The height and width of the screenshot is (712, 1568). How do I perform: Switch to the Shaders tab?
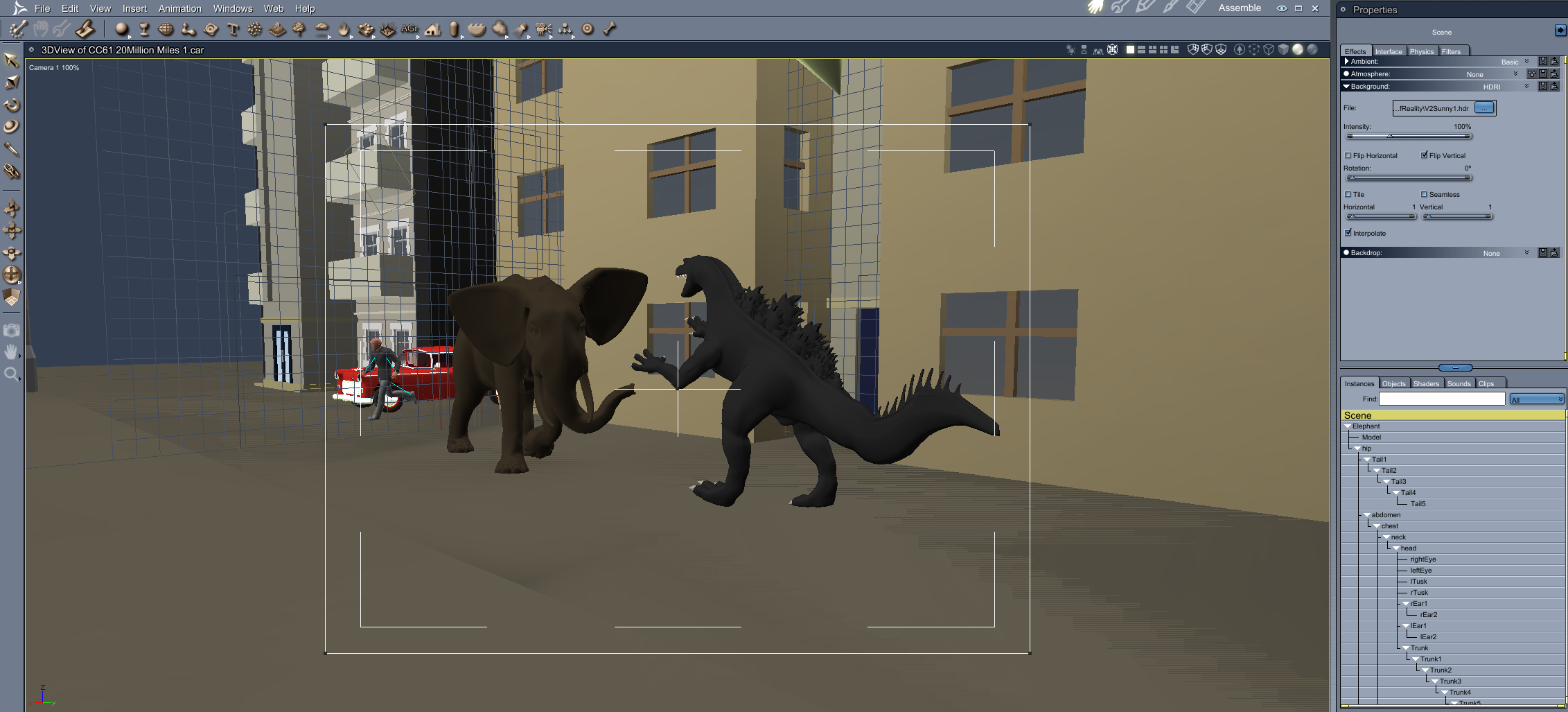point(1426,383)
